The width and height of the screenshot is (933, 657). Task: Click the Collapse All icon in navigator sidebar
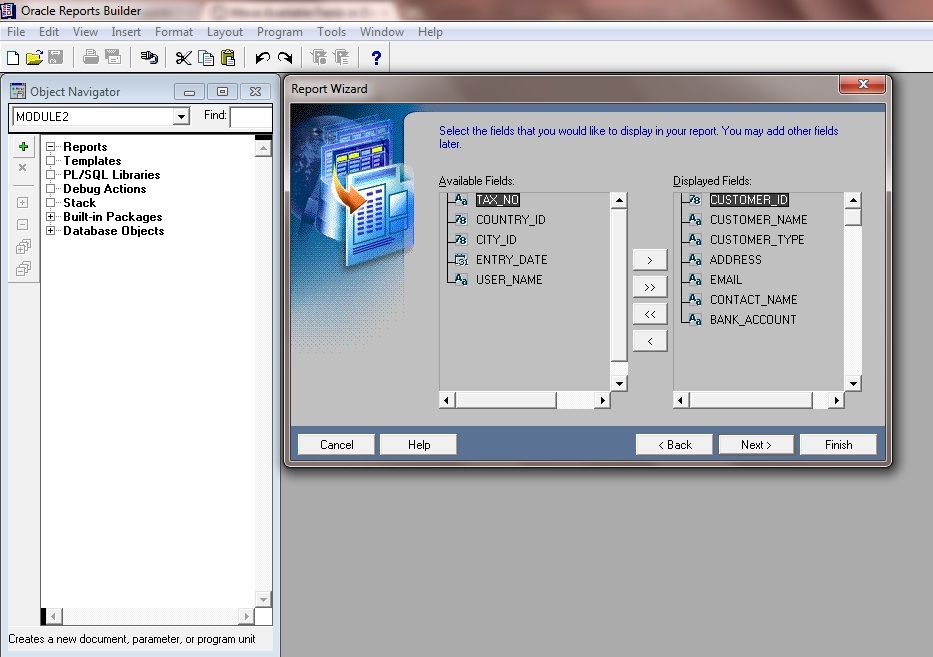pyautogui.click(x=23, y=268)
